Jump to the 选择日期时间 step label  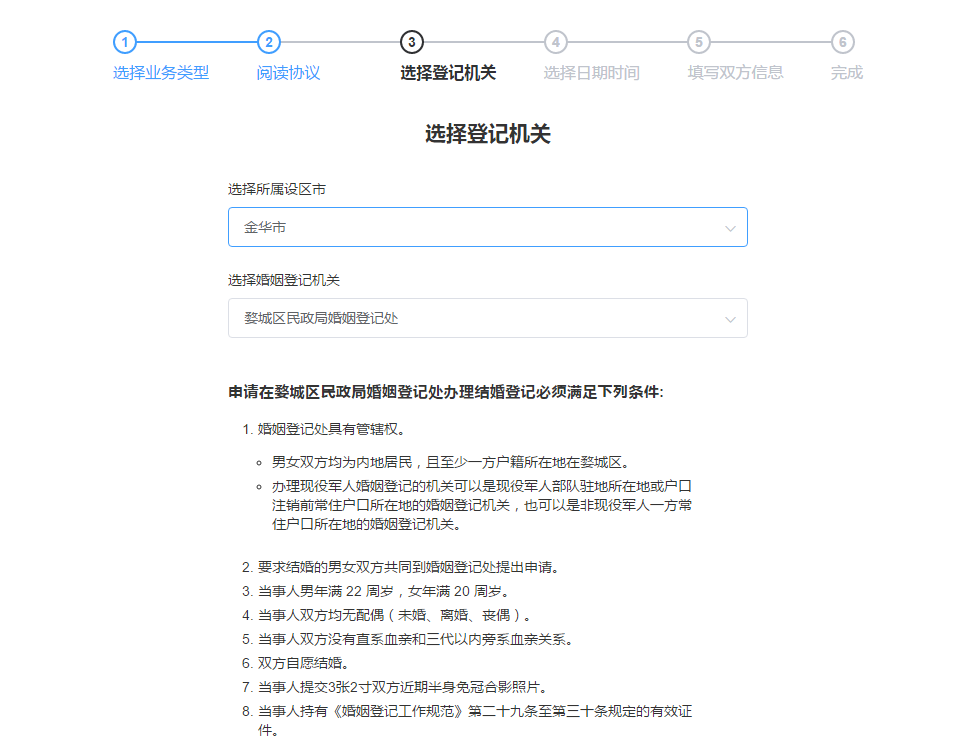592,73
